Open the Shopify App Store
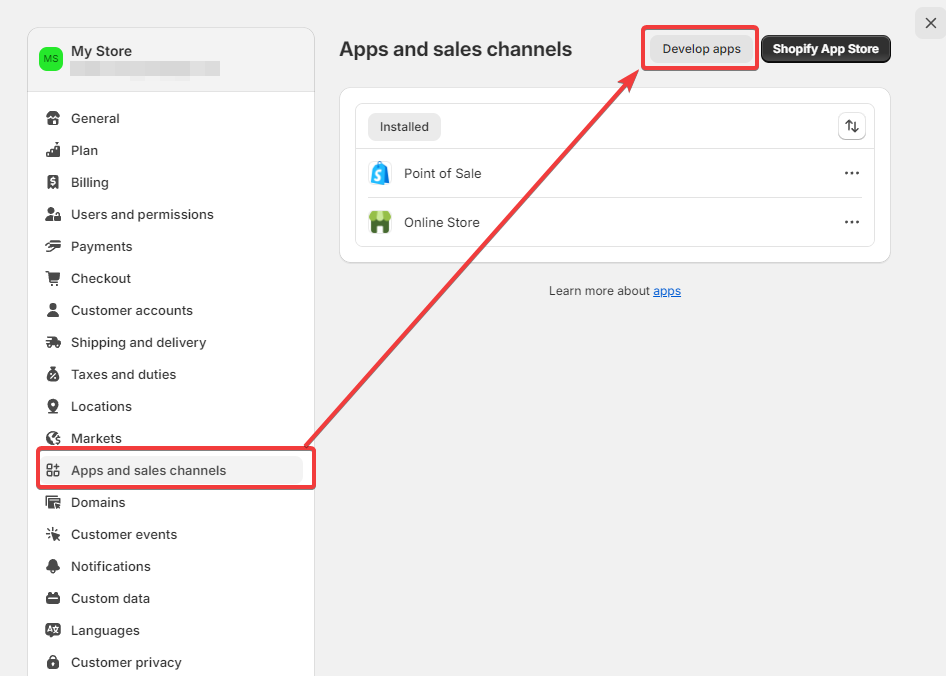The image size is (946, 676). point(825,48)
